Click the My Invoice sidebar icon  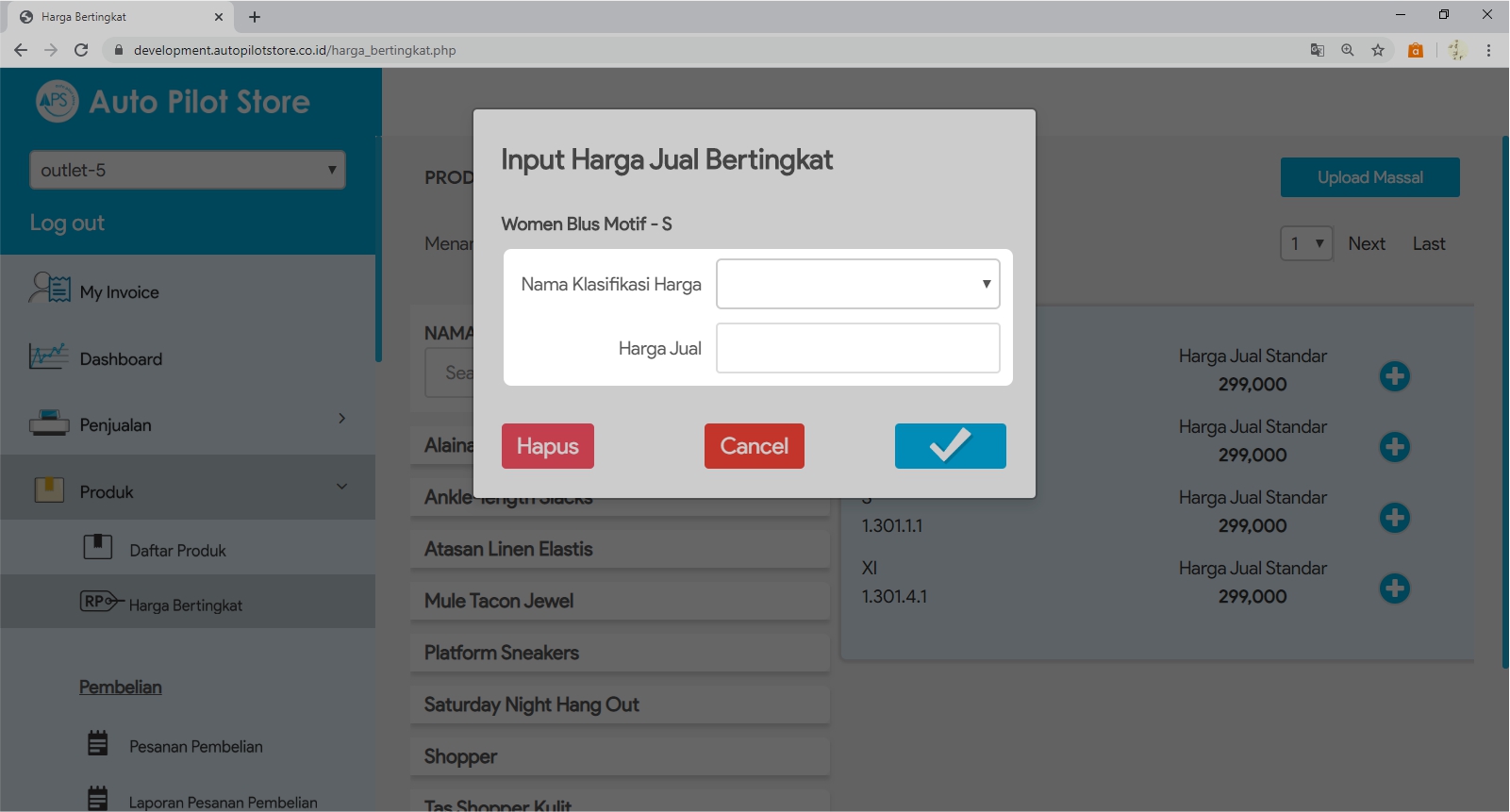pos(49,289)
